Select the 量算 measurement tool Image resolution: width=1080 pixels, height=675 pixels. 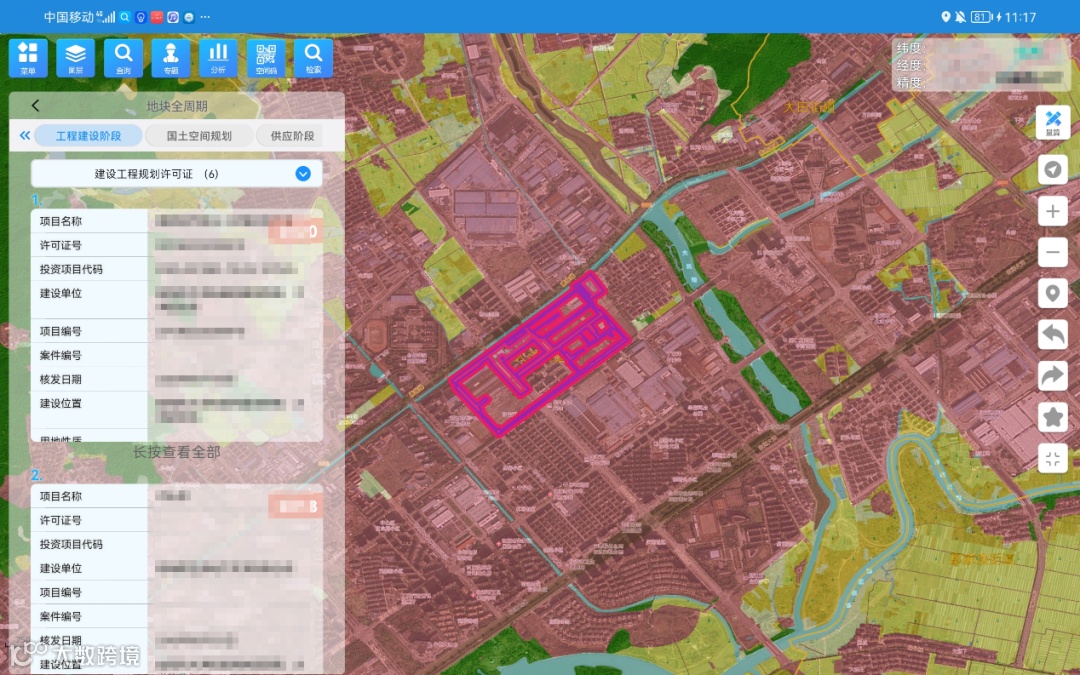[1052, 123]
